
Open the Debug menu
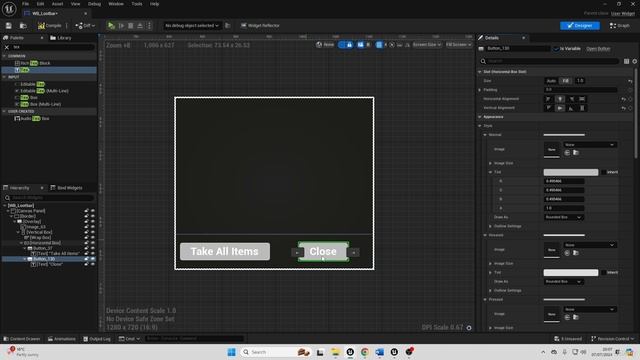pos(94,4)
